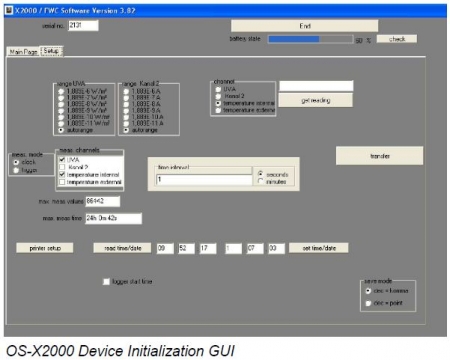
Task: Enable Kanal 2 measurement channel checkbox
Action: coord(62,167)
